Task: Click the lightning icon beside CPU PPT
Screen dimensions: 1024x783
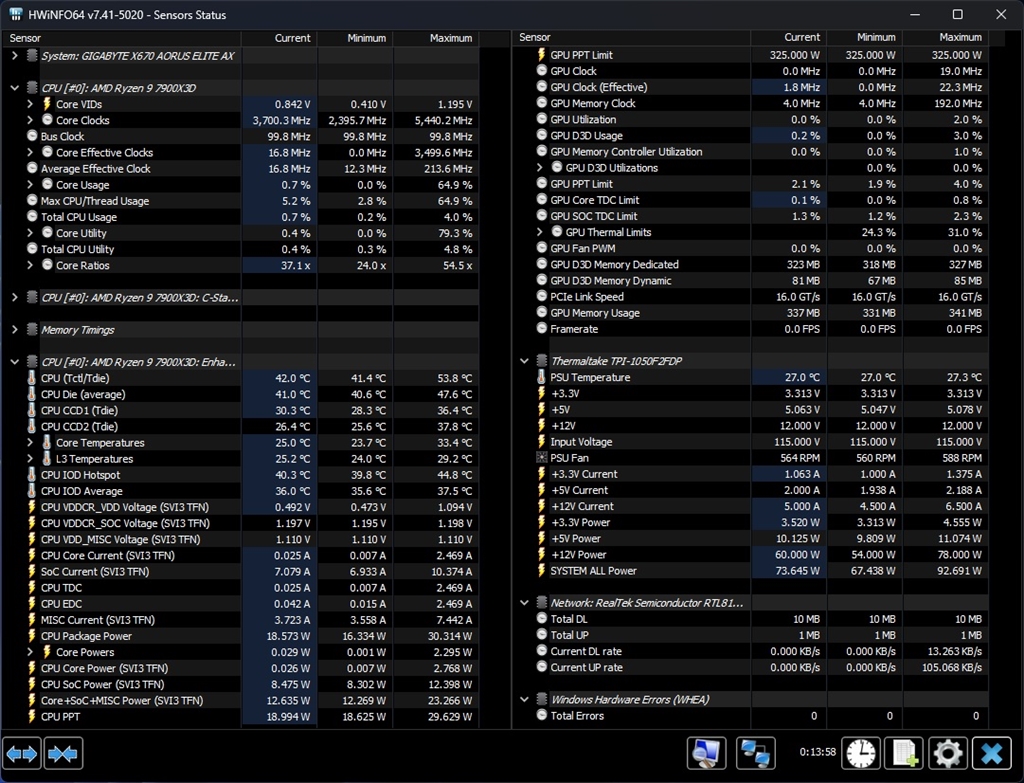Action: coord(32,716)
